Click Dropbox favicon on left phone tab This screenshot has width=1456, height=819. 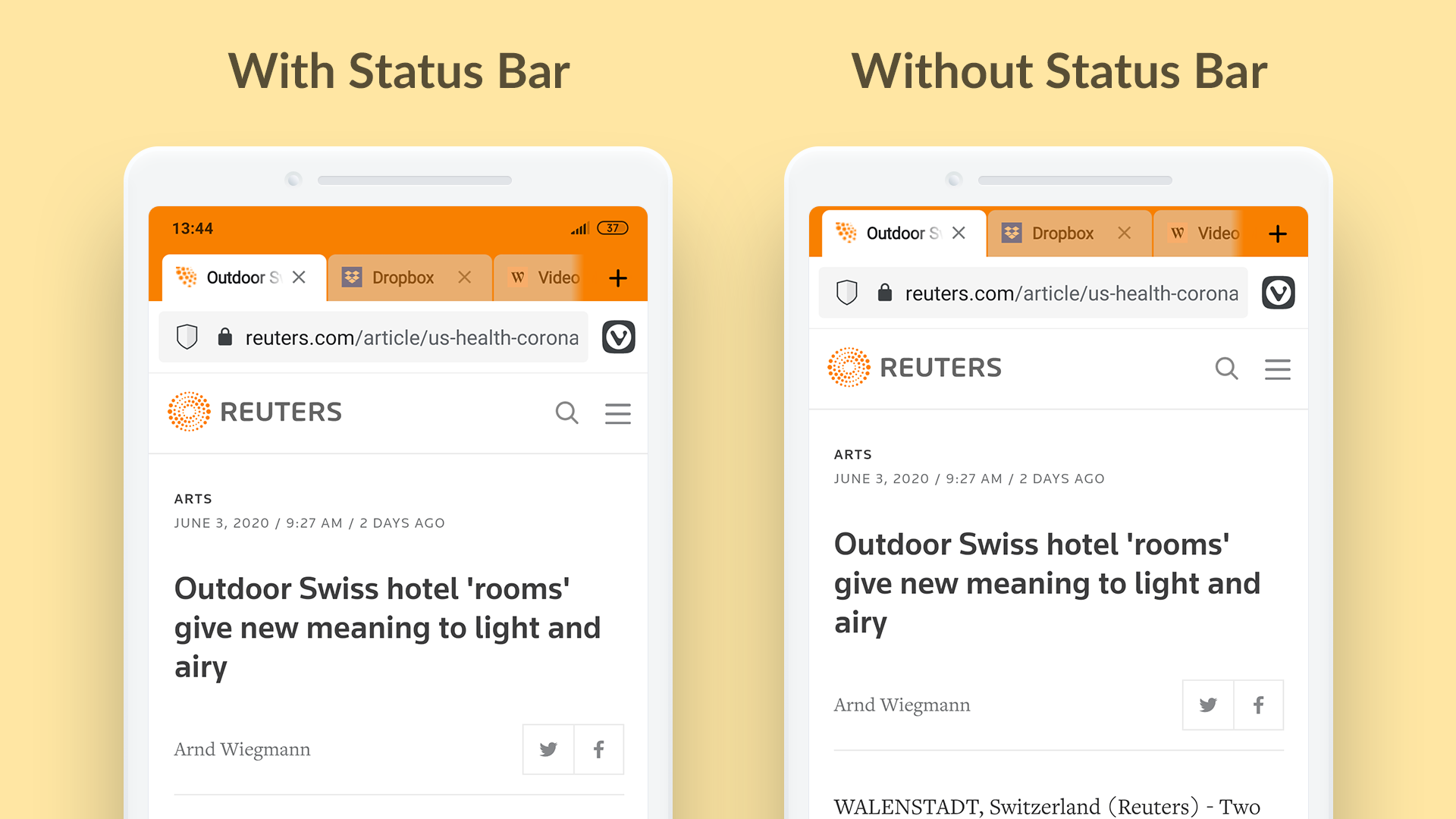click(352, 277)
